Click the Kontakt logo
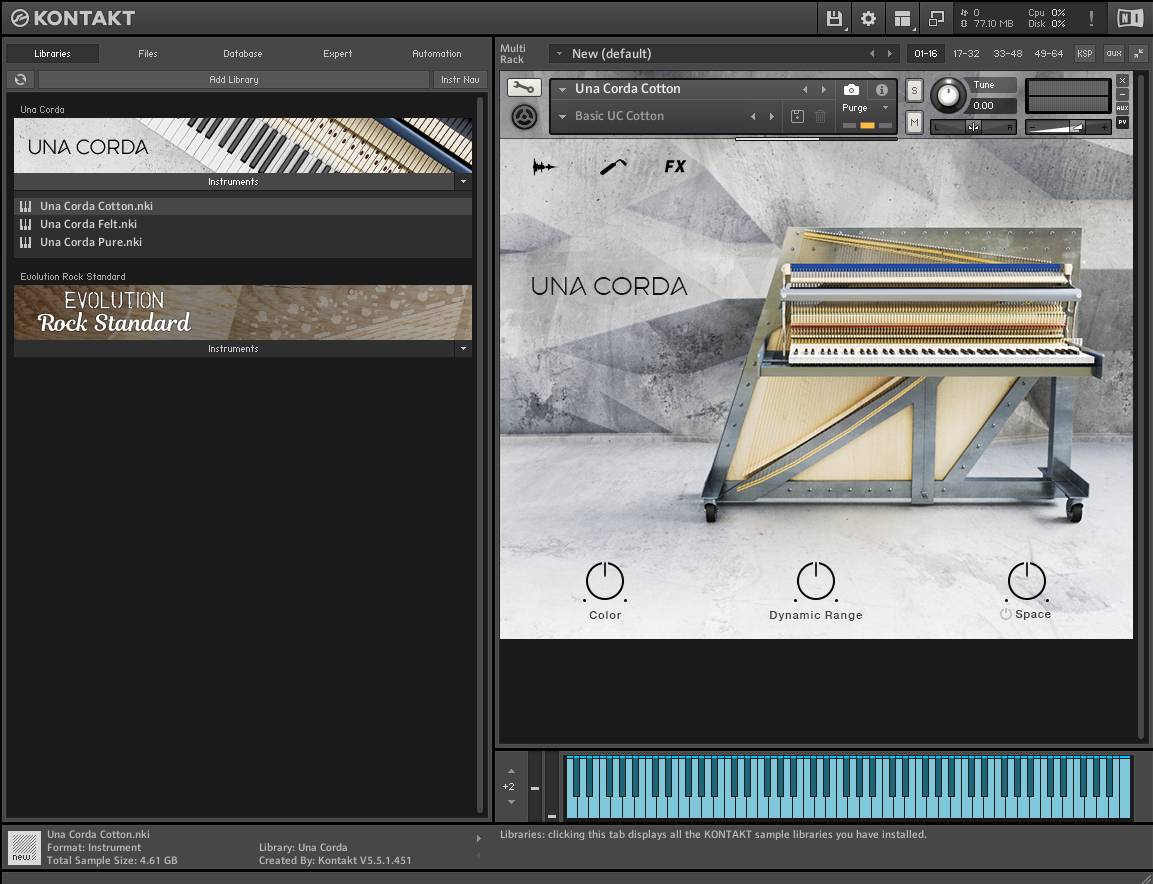The image size is (1153, 884). [x=74, y=18]
